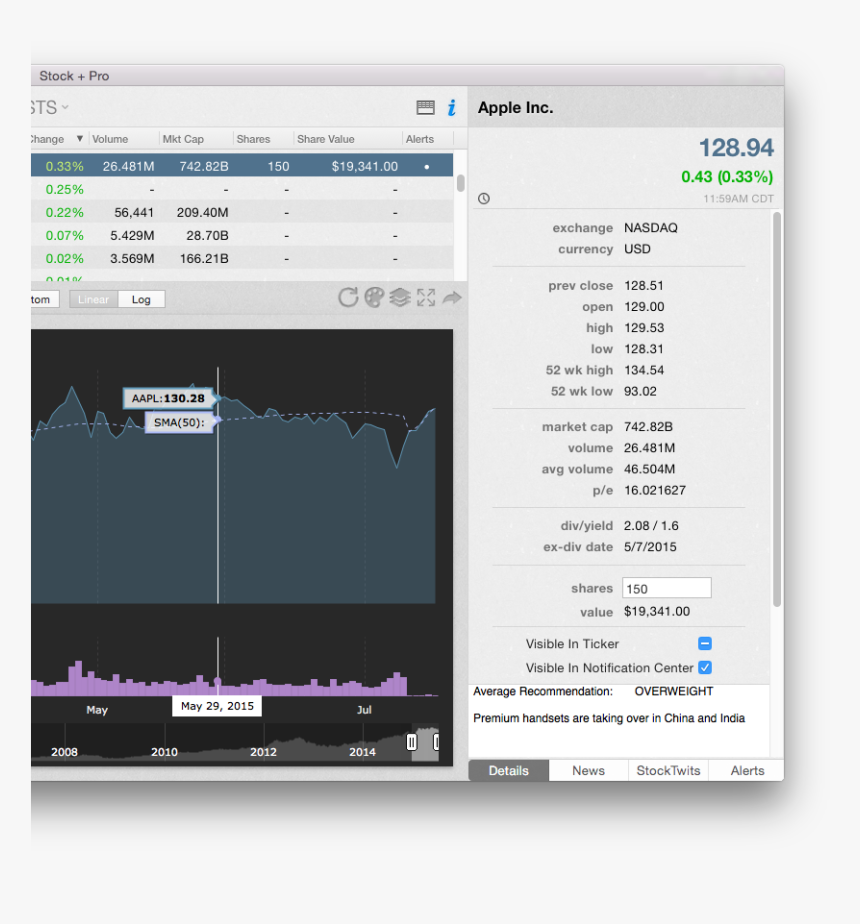
Task: Toggle the blue info panel icon
Action: pos(452,107)
